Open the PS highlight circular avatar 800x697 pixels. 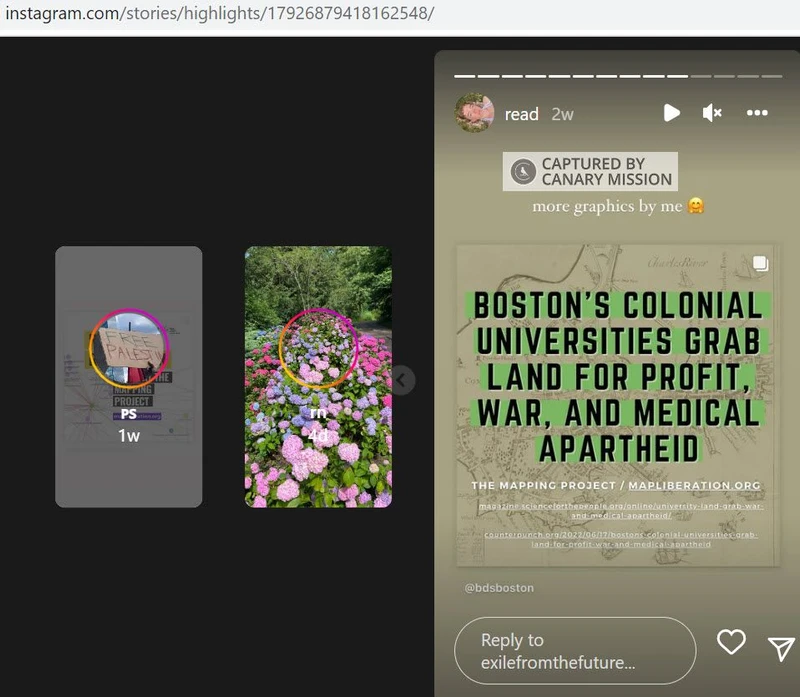[x=129, y=349]
